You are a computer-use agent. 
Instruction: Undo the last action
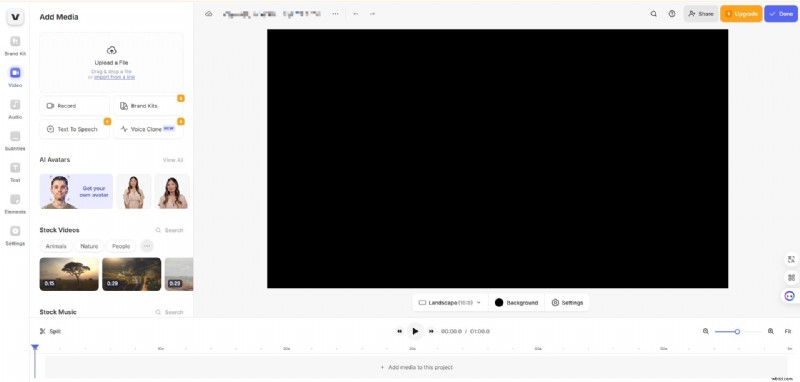pos(356,14)
